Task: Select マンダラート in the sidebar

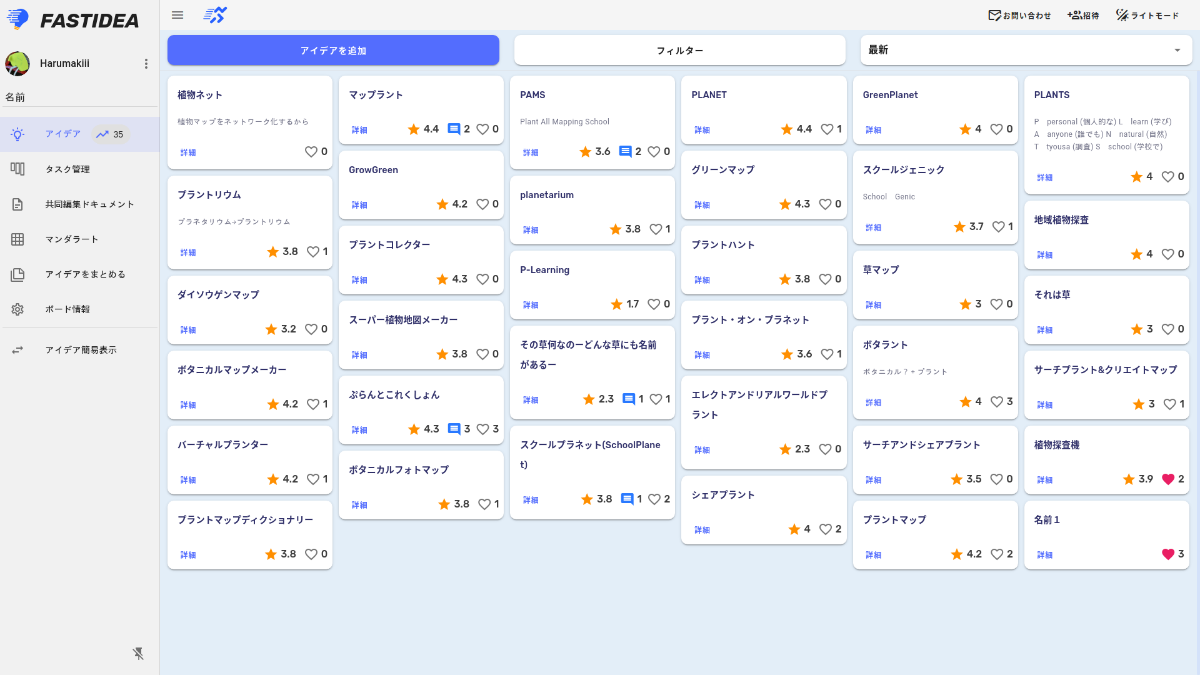Action: (72, 239)
